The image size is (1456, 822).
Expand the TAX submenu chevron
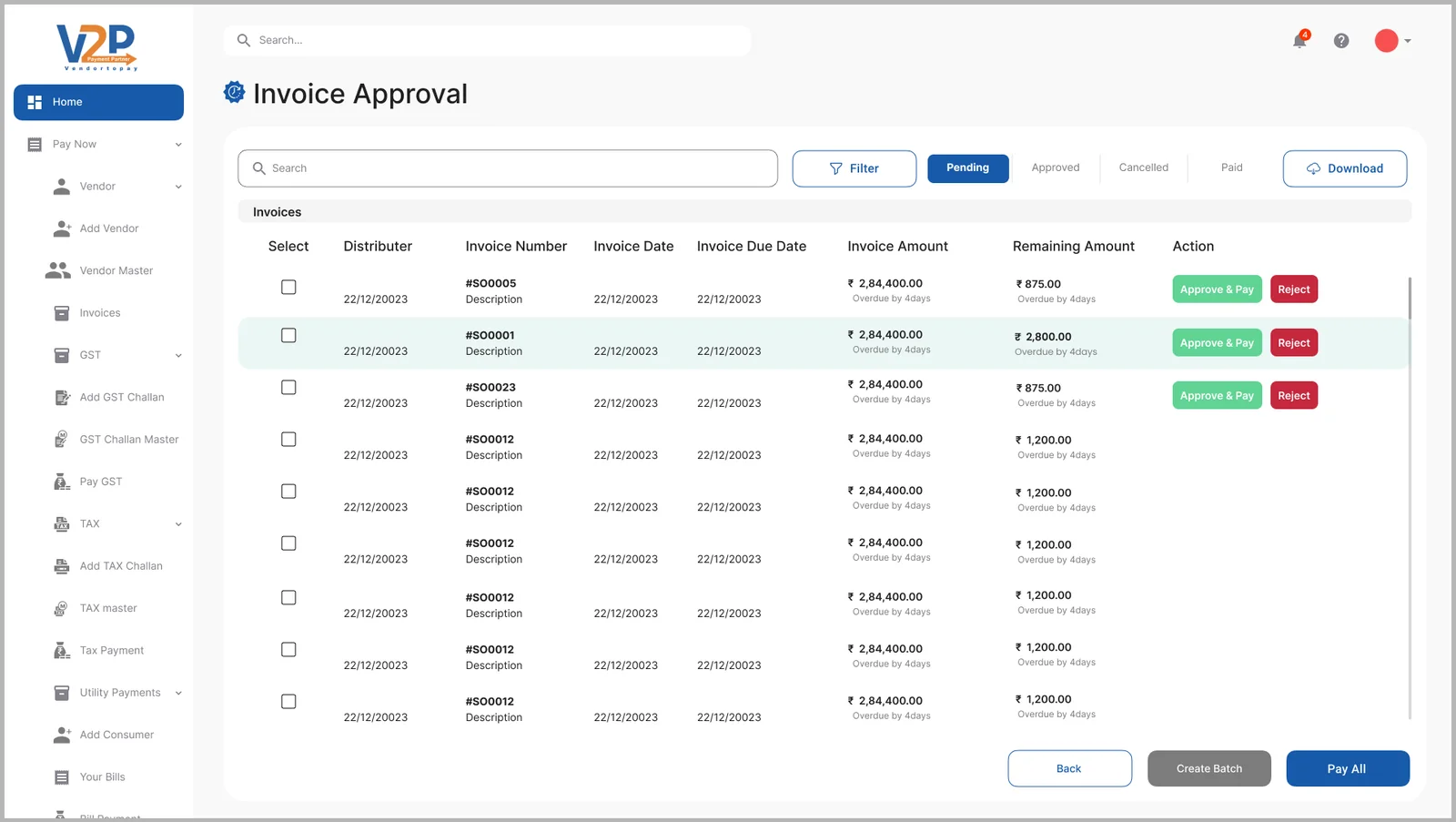pyautogui.click(x=178, y=523)
